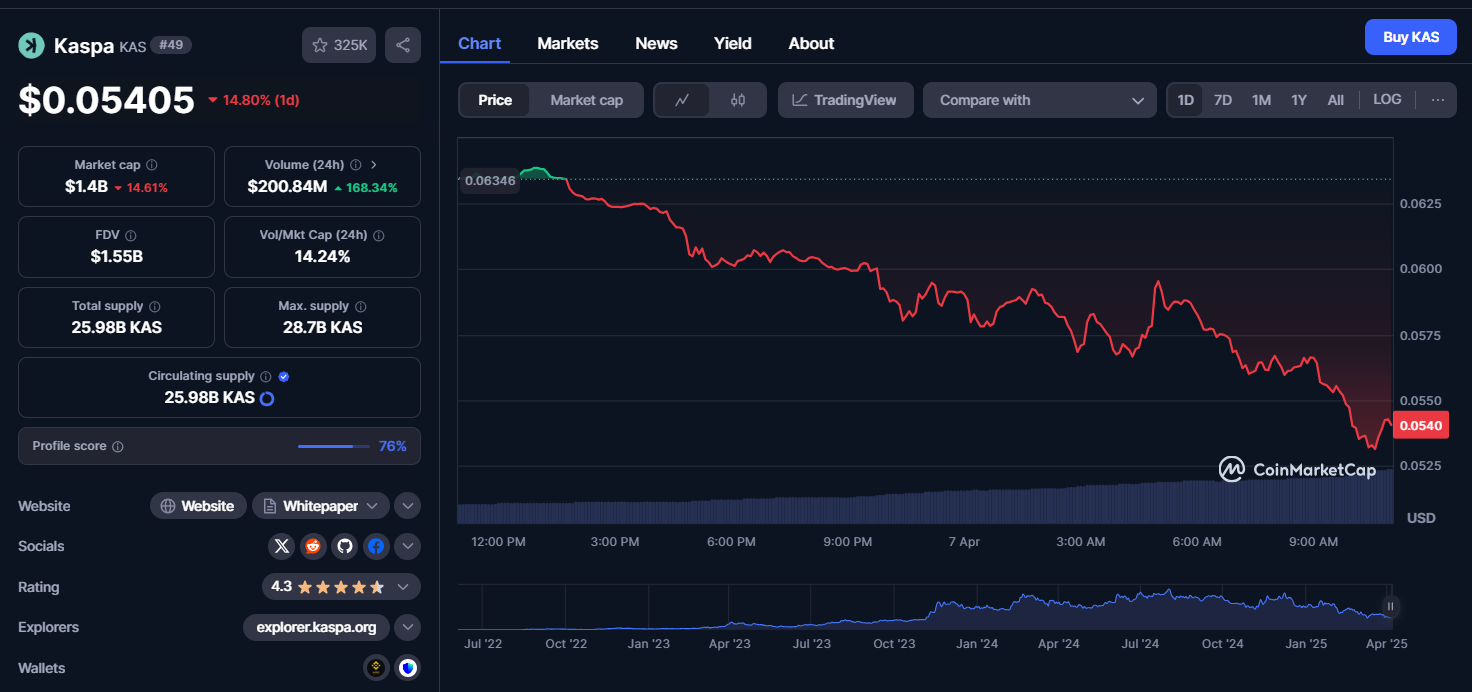The image size is (1472, 692).
Task: Toggle LOG scale on chart
Action: point(1387,99)
